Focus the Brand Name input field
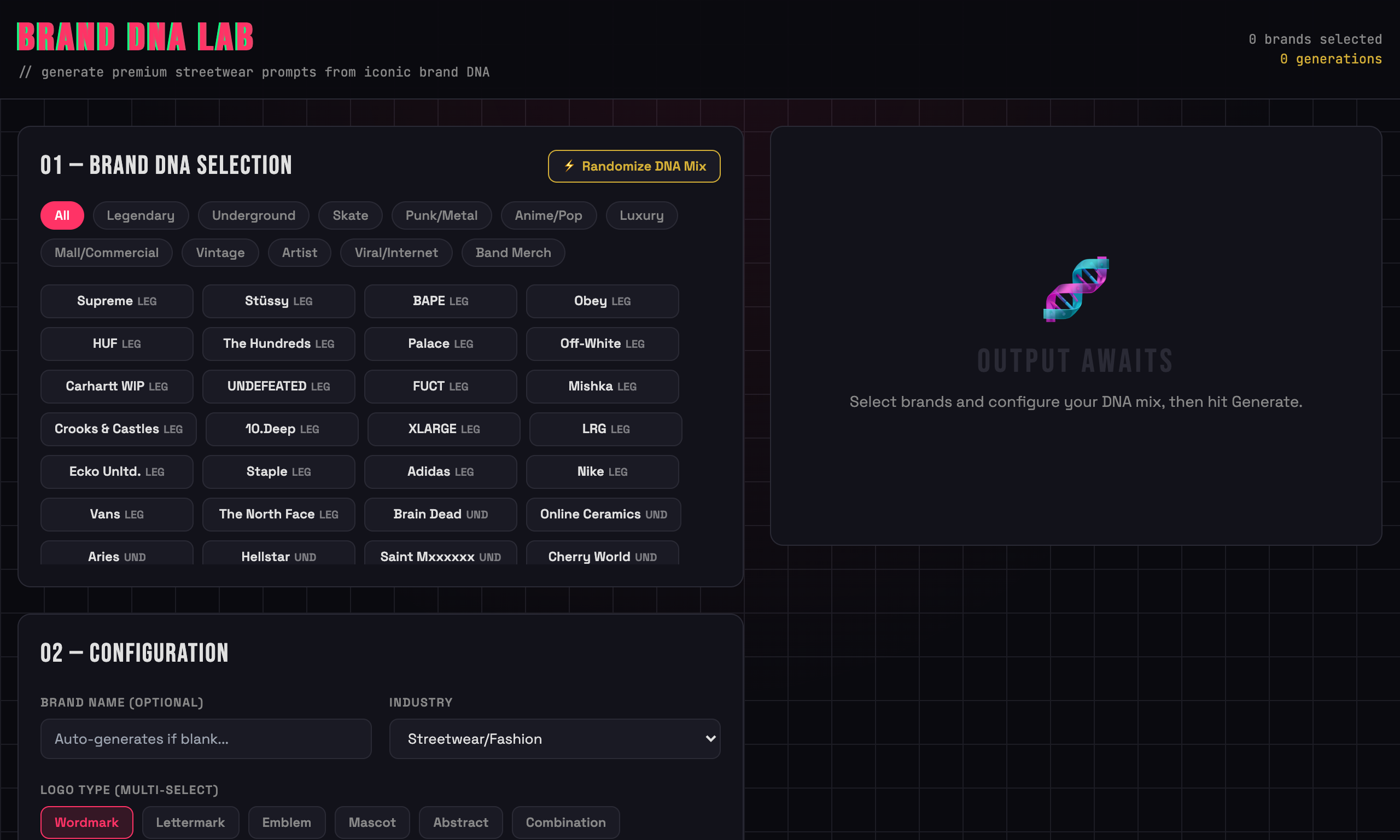Viewport: 1400px width, 840px height. 206,739
